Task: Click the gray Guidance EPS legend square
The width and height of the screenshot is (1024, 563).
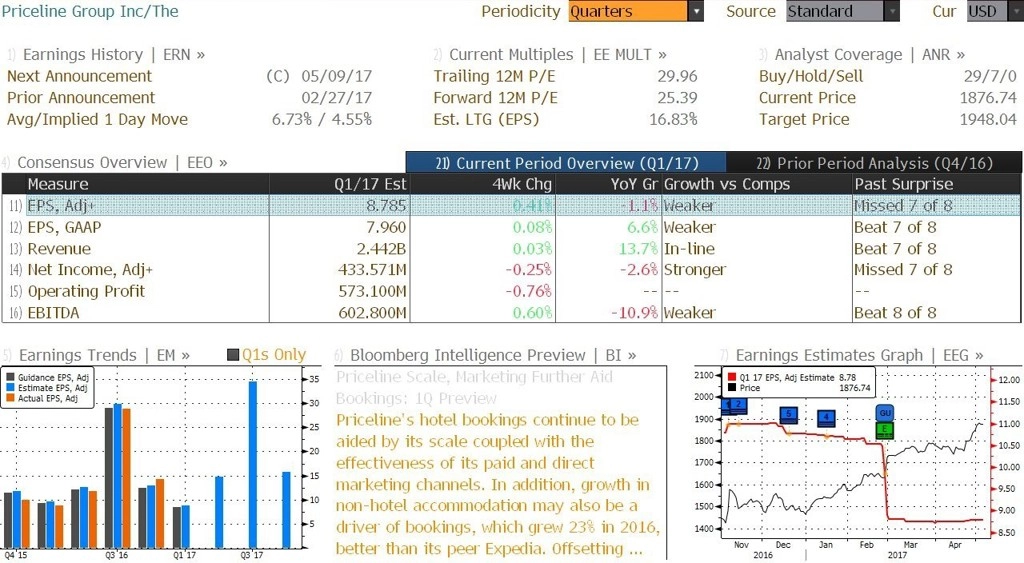Action: (10, 378)
